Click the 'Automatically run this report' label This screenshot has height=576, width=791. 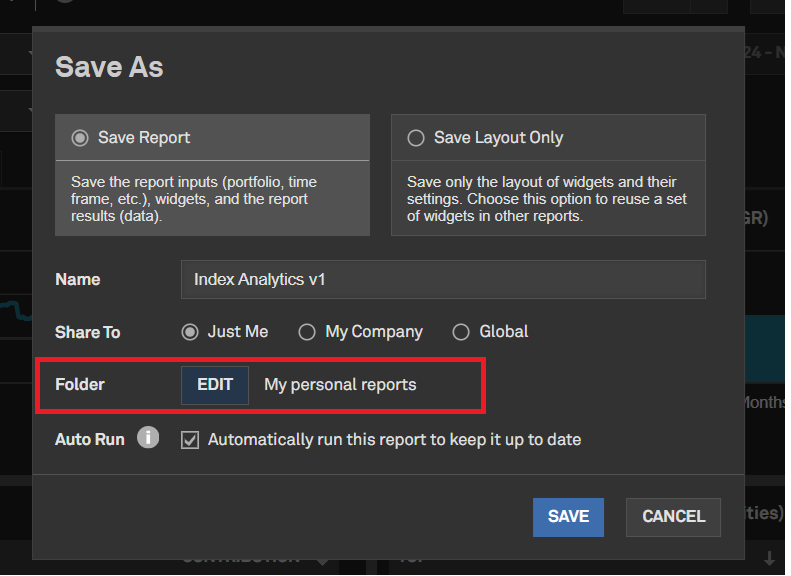394,439
